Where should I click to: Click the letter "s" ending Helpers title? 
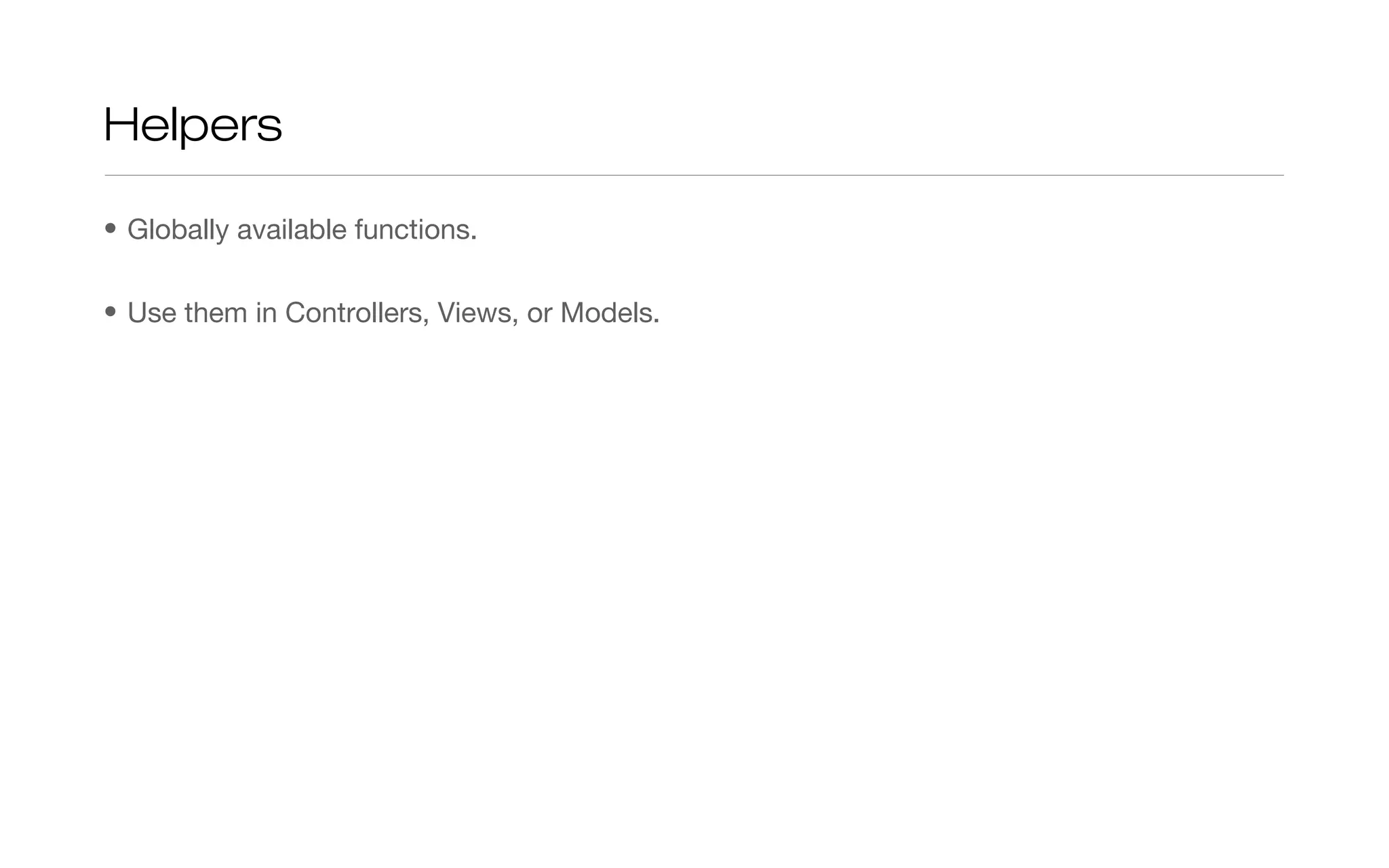[270, 129]
